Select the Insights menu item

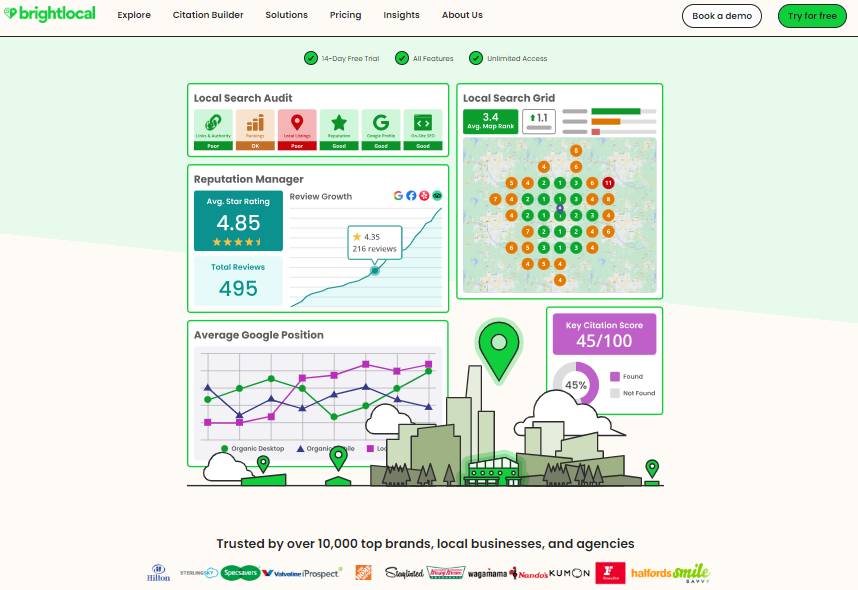pos(401,15)
